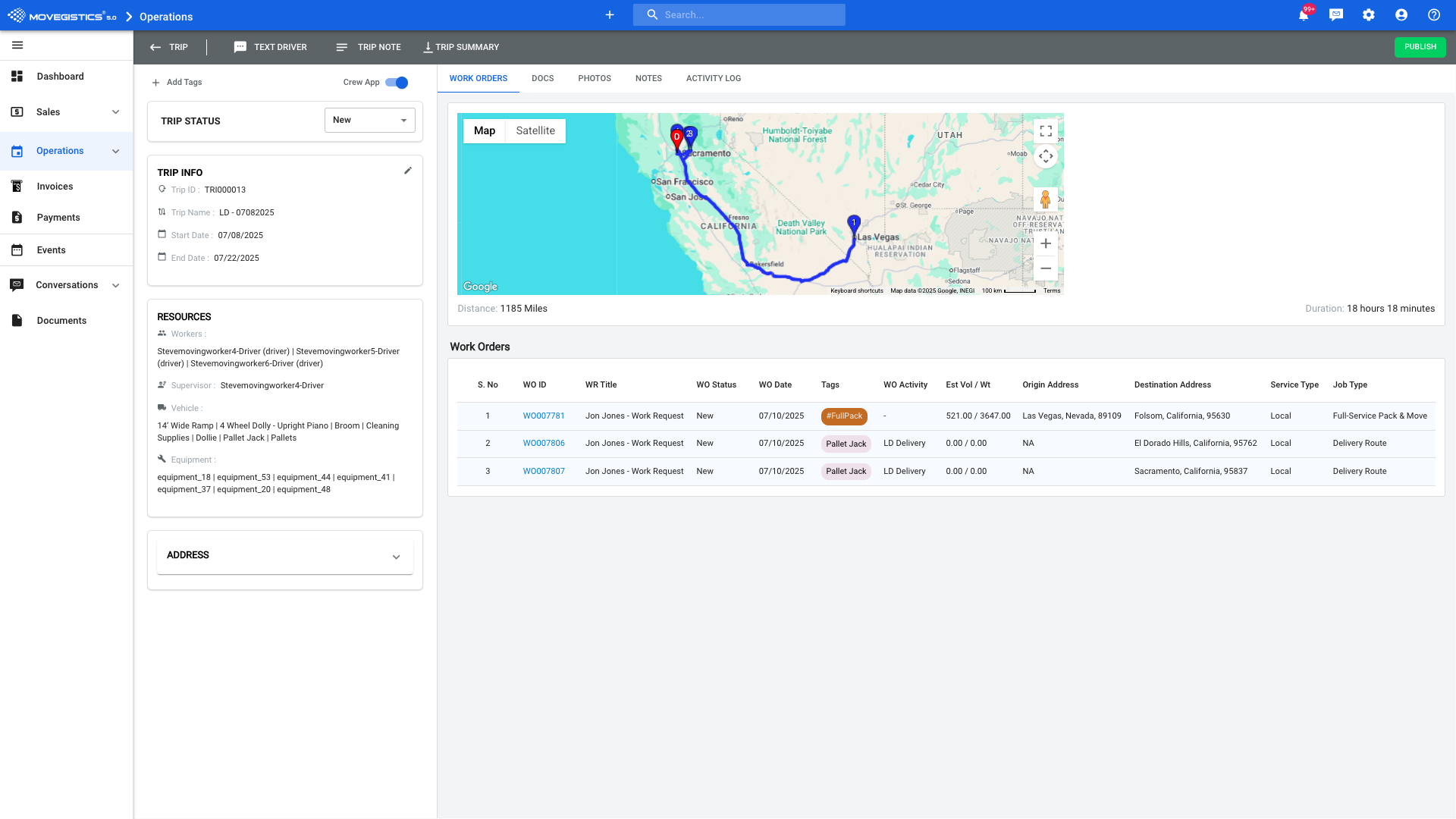Click the settings gear icon
The image size is (1456, 819).
coord(1369,15)
